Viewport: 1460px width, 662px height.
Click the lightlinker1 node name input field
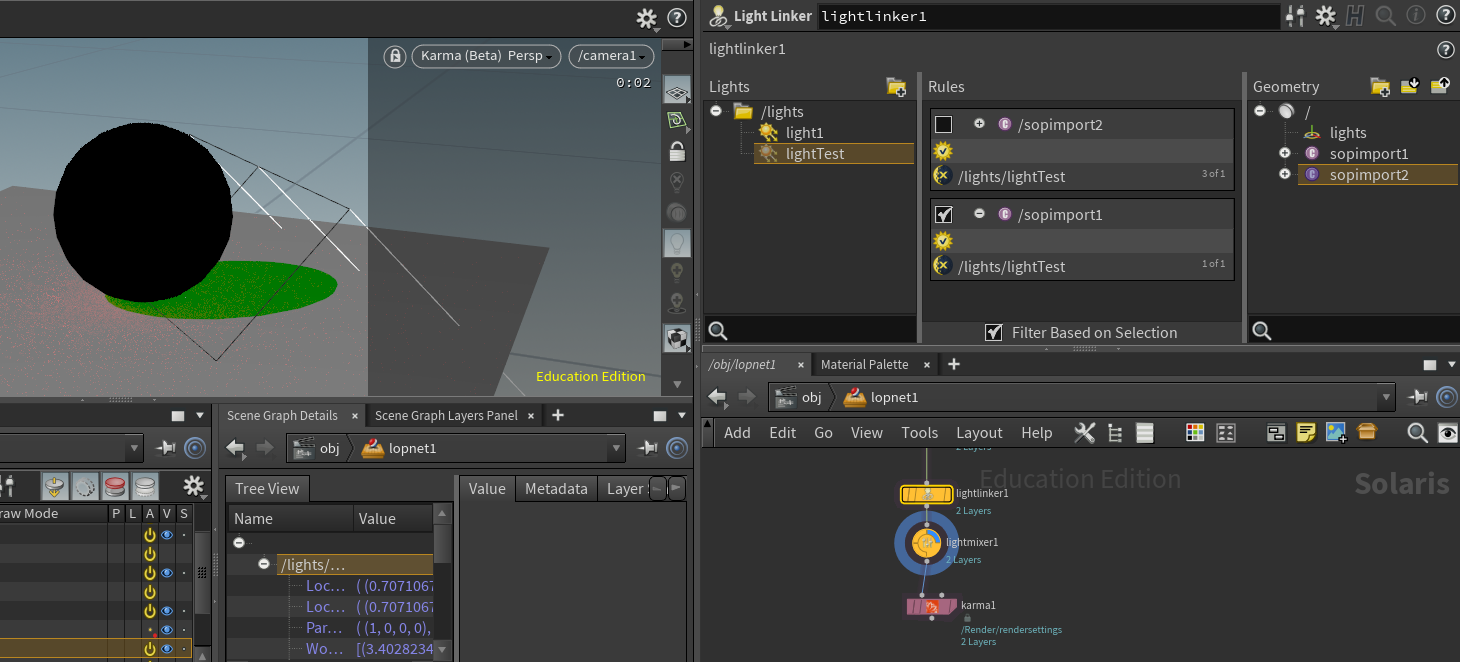1048,16
